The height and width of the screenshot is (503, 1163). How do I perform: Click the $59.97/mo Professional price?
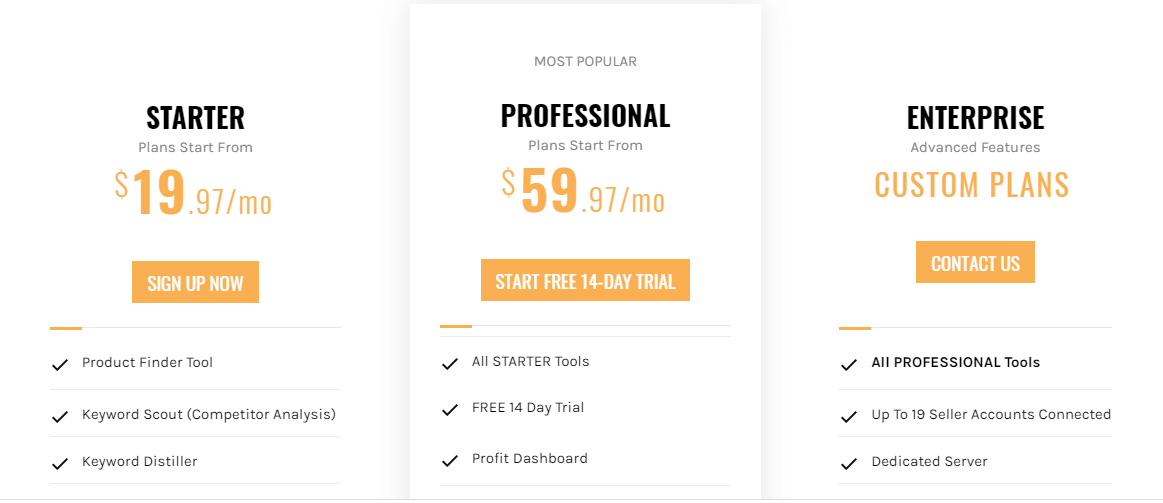tap(584, 191)
